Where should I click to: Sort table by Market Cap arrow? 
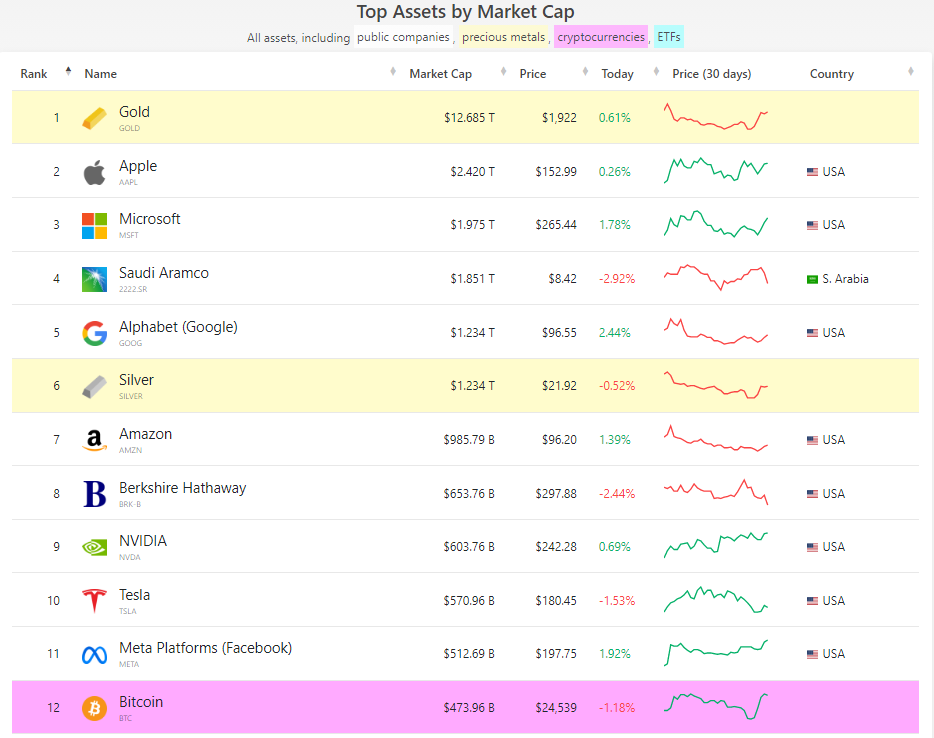[x=503, y=71]
